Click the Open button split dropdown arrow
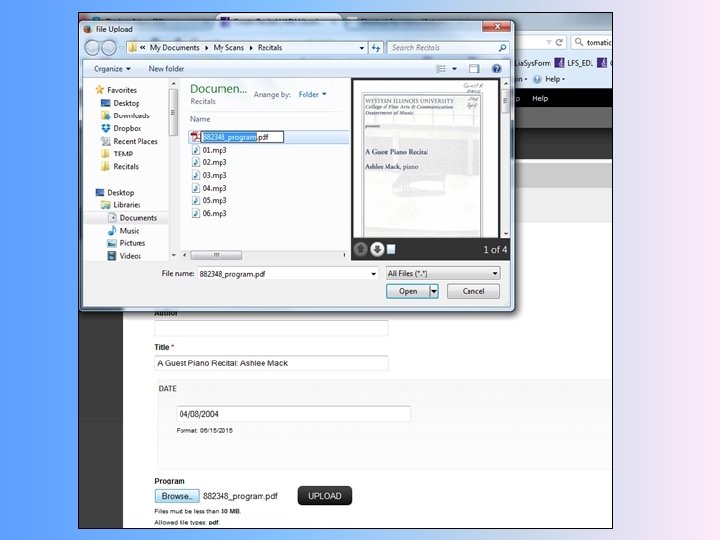The height and width of the screenshot is (540, 720). 434,292
